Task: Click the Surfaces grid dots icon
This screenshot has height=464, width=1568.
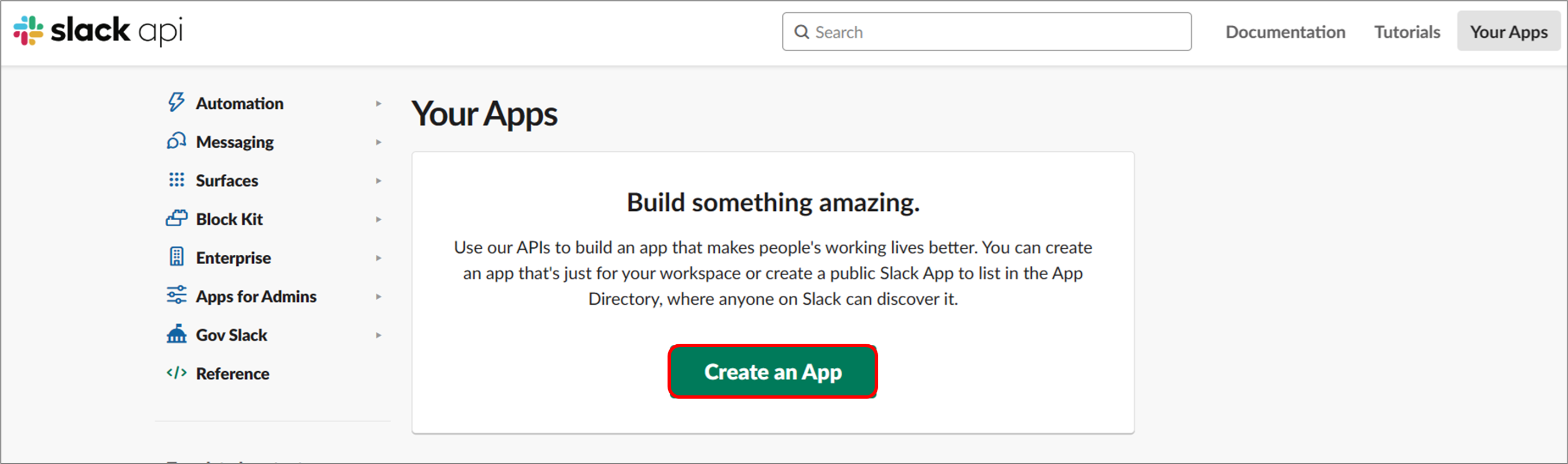Action: [x=176, y=180]
